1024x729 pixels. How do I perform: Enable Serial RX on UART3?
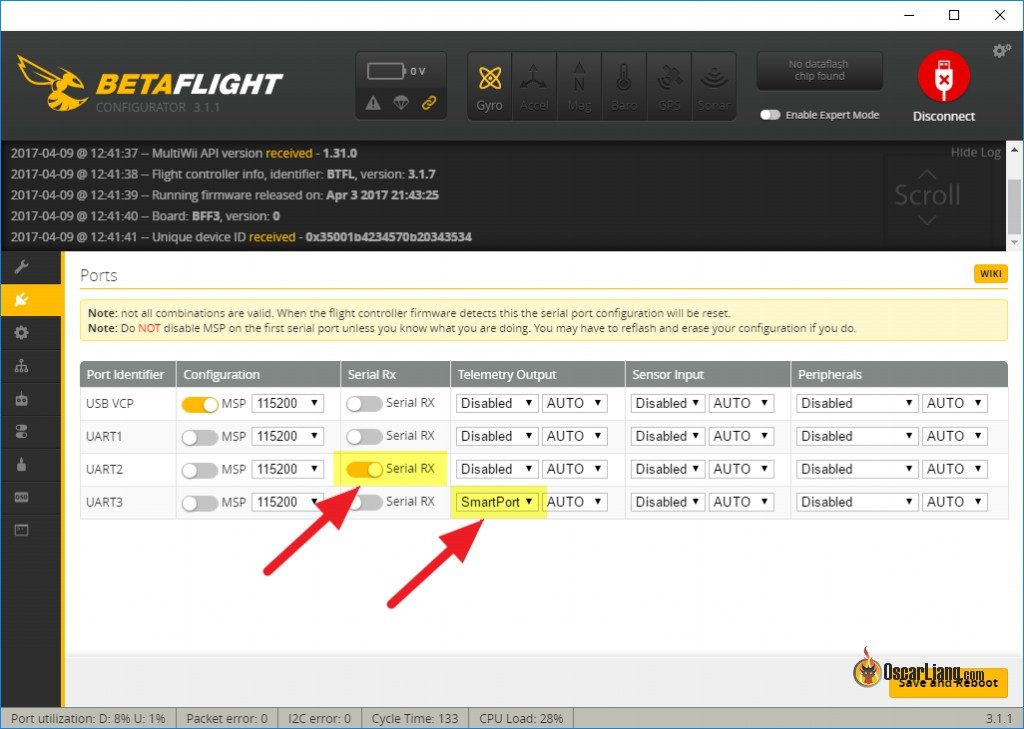pos(364,502)
